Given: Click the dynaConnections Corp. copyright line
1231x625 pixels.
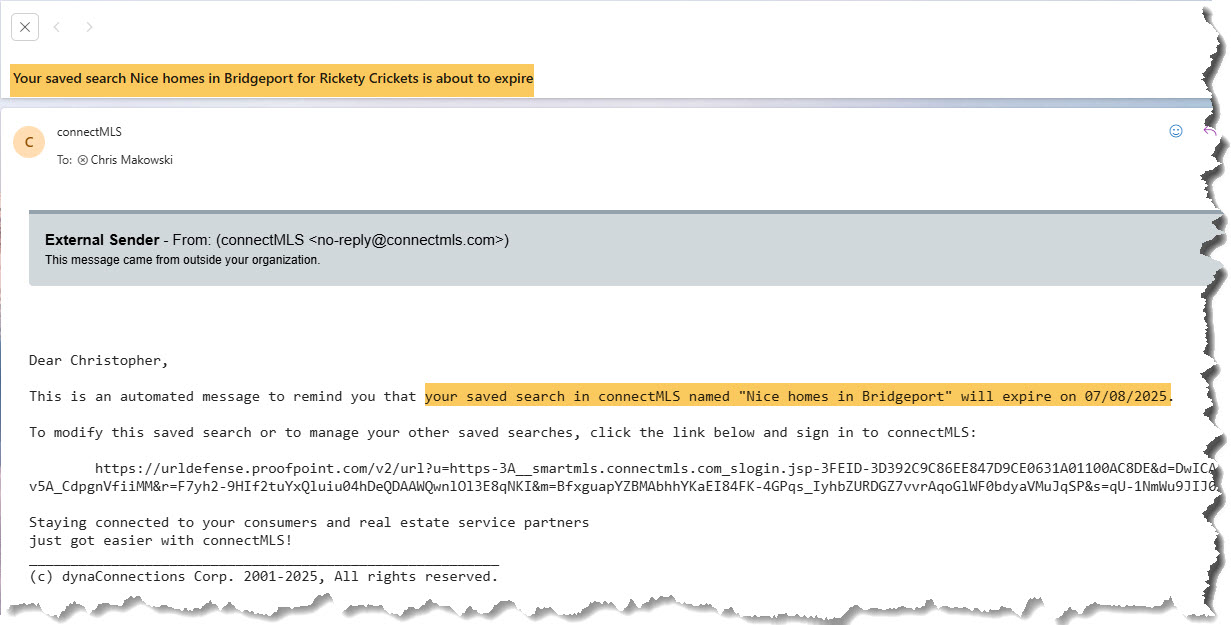Looking at the screenshot, I should point(263,577).
